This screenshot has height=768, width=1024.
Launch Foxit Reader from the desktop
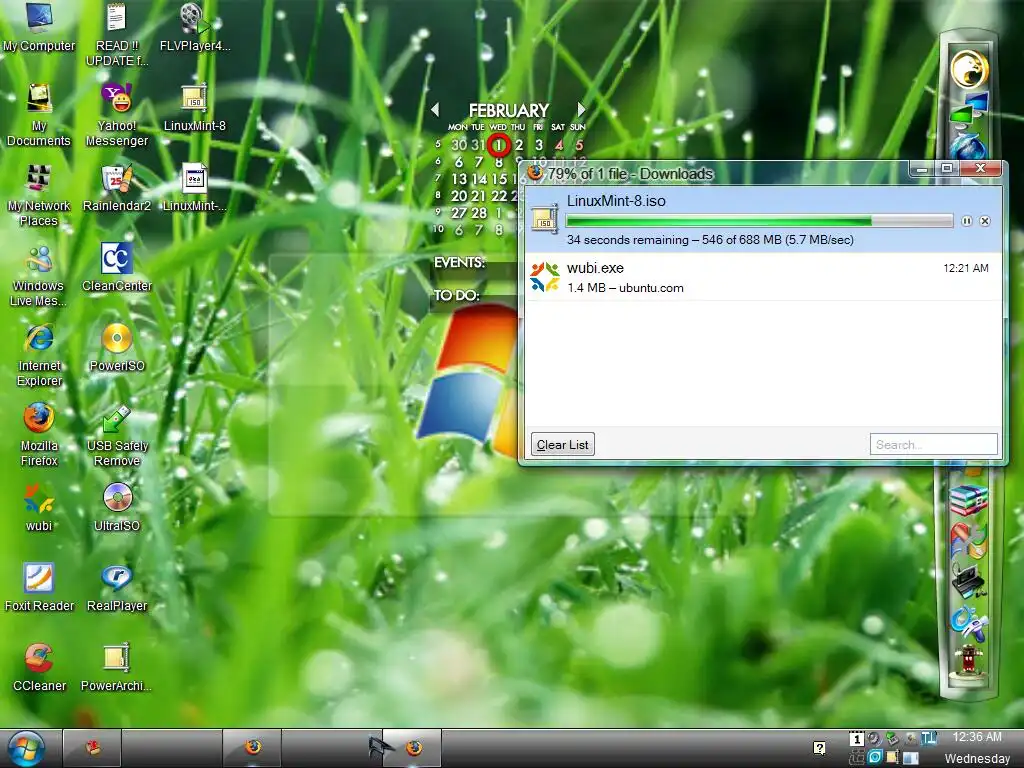(39, 588)
